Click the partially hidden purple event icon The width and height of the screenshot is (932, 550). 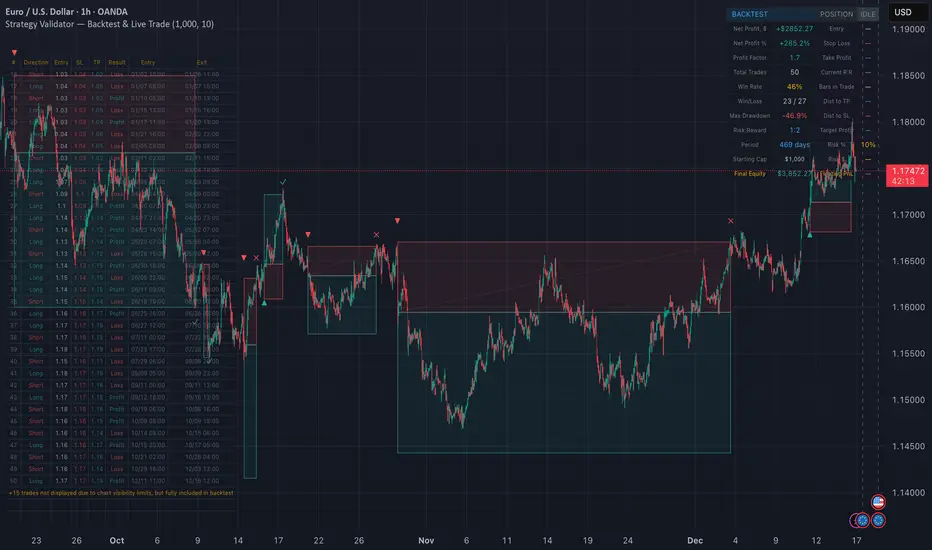853,520
